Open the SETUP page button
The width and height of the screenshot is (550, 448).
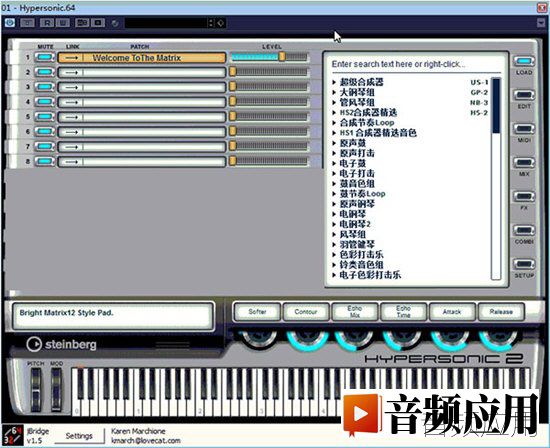524,264
